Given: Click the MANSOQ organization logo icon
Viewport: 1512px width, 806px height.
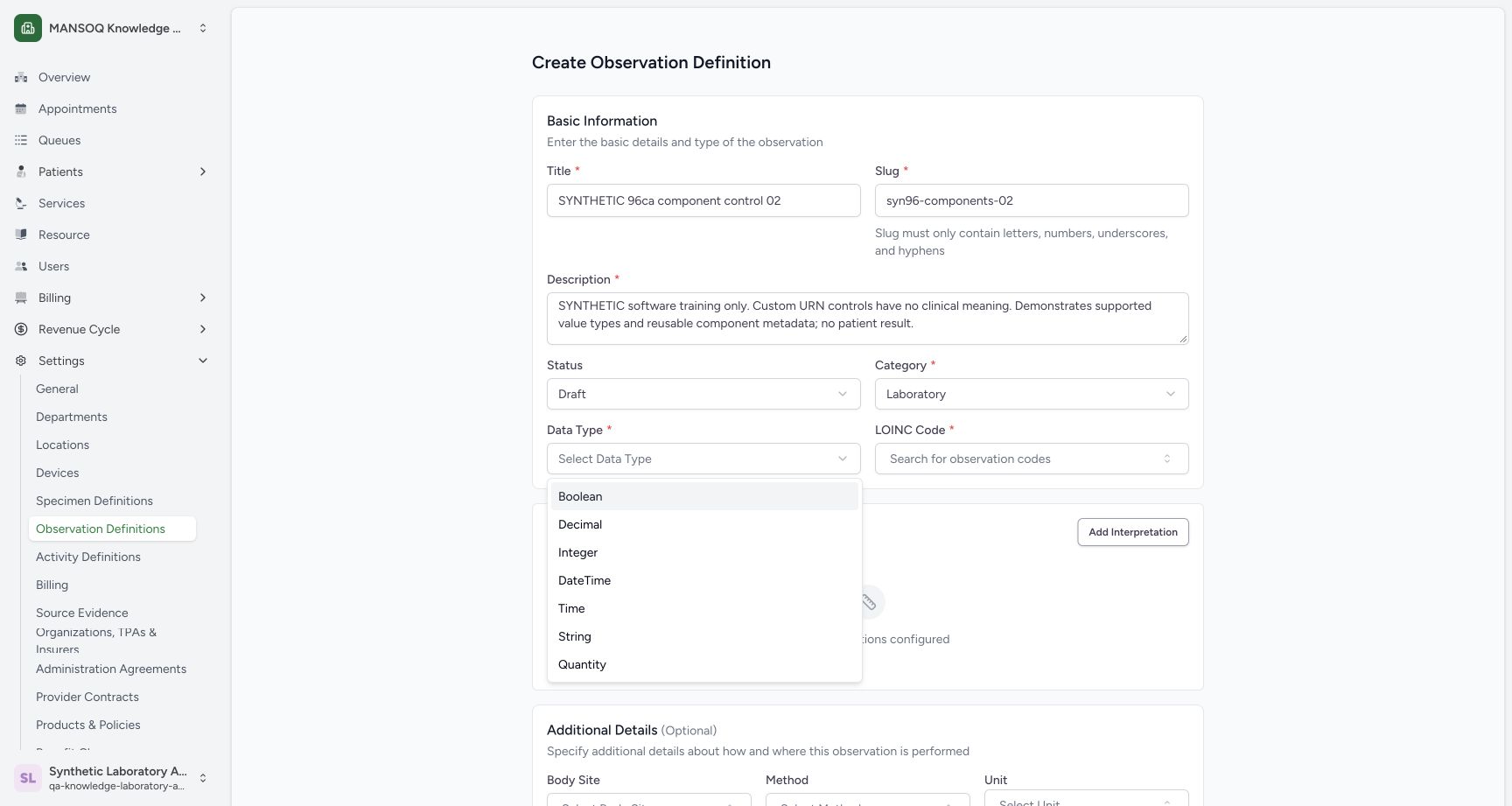Looking at the screenshot, I should click(x=28, y=28).
